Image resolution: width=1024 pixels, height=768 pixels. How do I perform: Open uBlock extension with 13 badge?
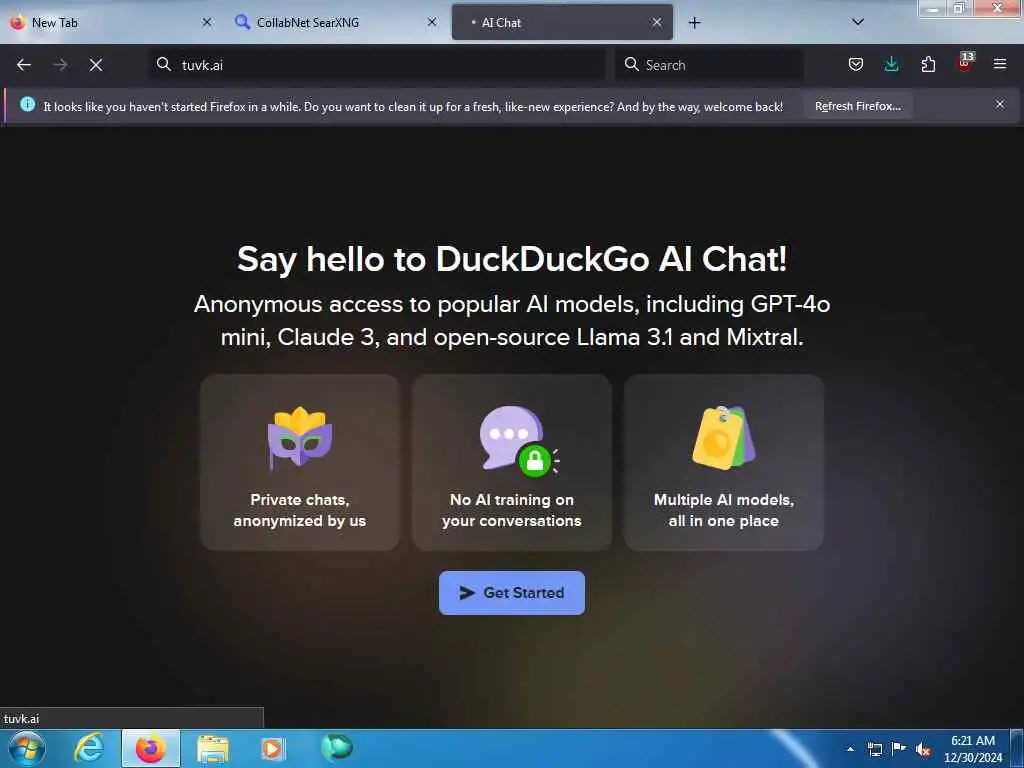point(965,62)
